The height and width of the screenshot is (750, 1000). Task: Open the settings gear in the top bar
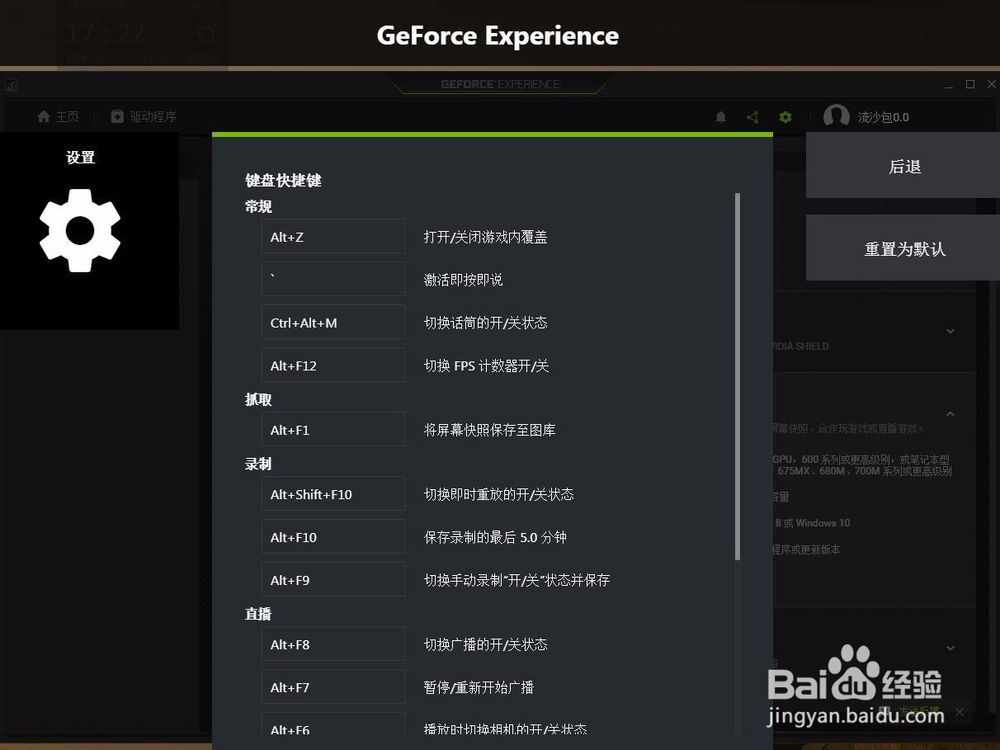pos(785,117)
